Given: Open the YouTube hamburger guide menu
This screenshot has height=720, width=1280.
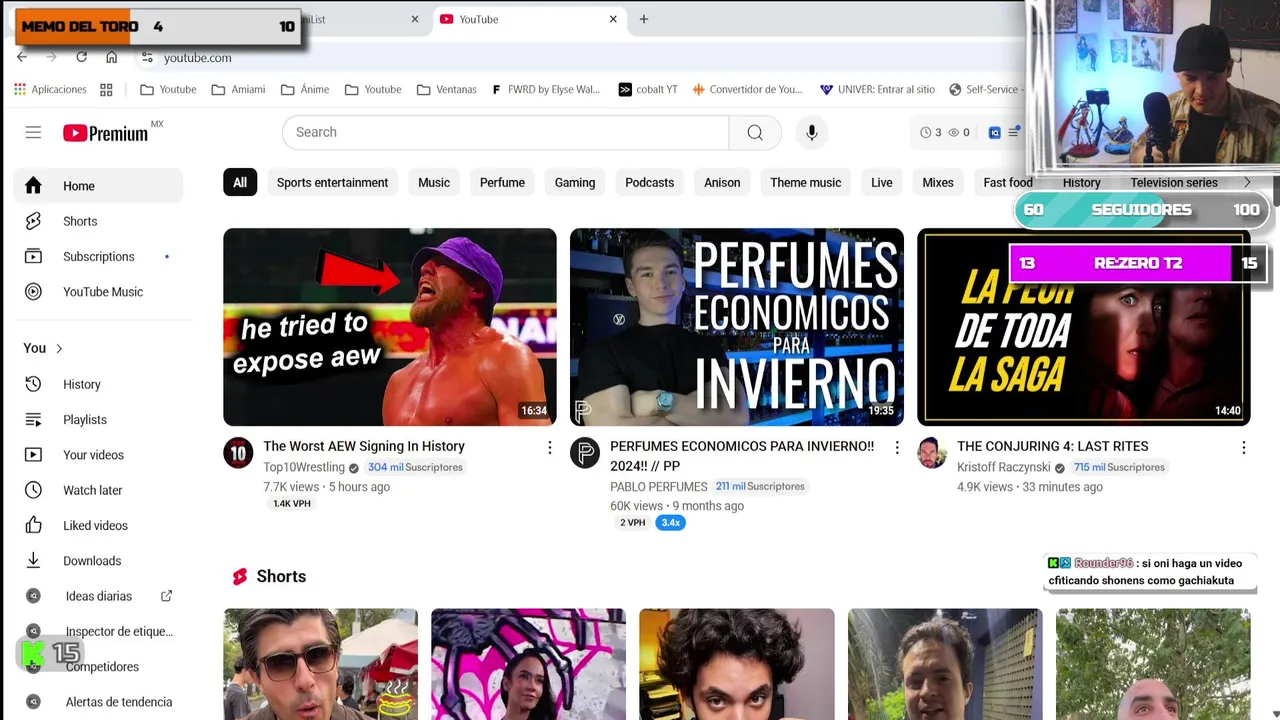Looking at the screenshot, I should point(33,132).
